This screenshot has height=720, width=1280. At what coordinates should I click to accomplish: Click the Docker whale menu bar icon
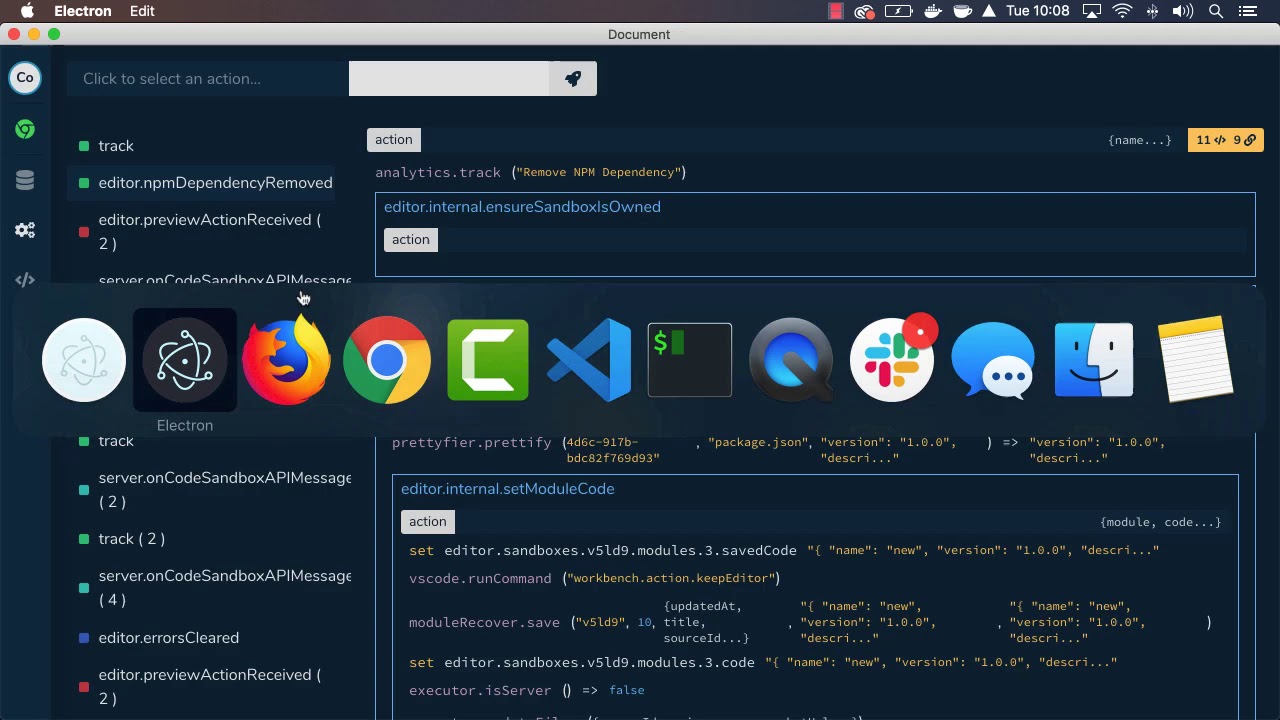tap(932, 11)
